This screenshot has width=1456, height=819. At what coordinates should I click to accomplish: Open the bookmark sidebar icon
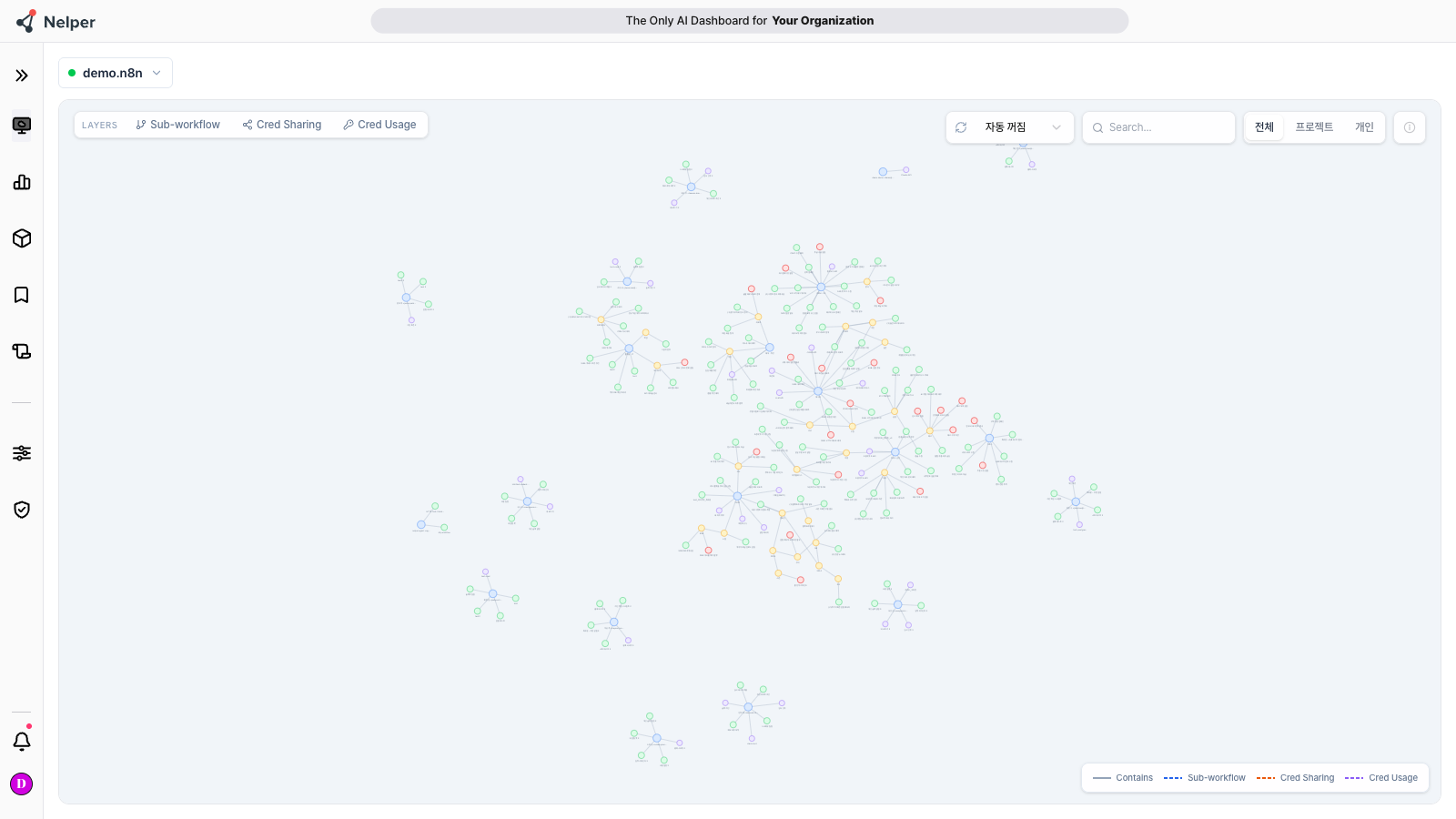(x=22, y=295)
